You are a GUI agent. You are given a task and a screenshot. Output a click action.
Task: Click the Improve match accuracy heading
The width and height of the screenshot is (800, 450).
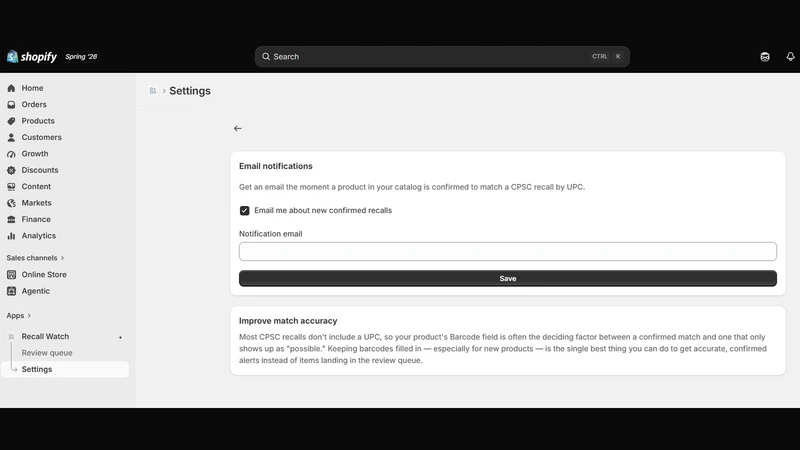[x=288, y=321]
